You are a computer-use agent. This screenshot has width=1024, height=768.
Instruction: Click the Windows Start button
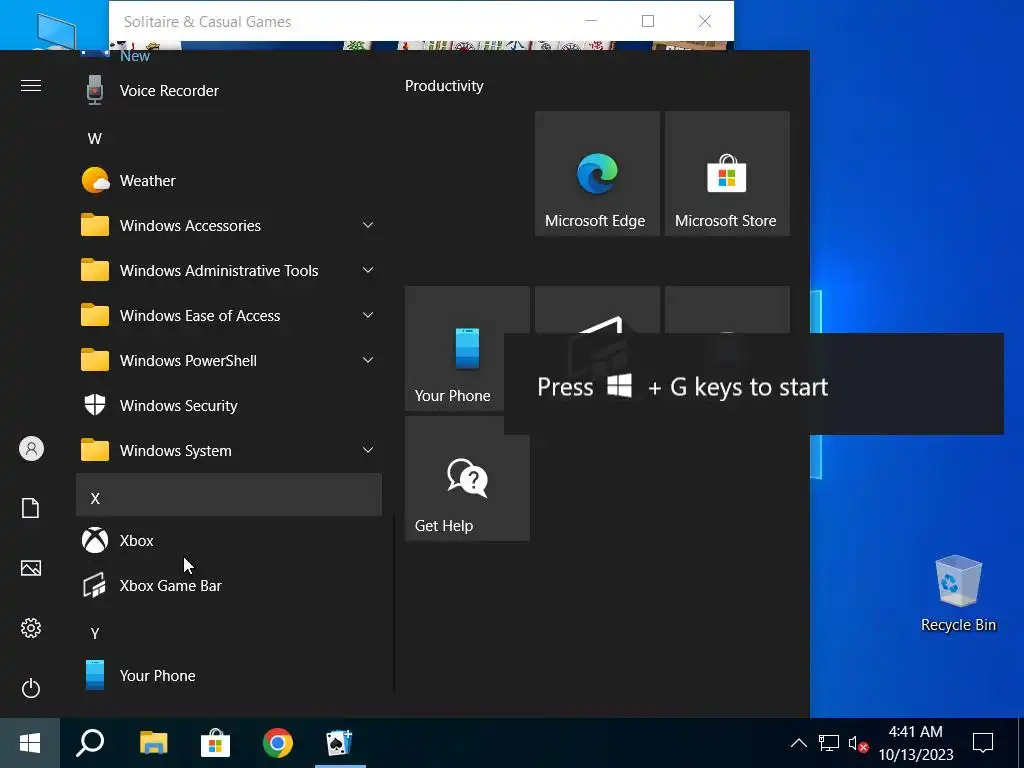tap(30, 743)
